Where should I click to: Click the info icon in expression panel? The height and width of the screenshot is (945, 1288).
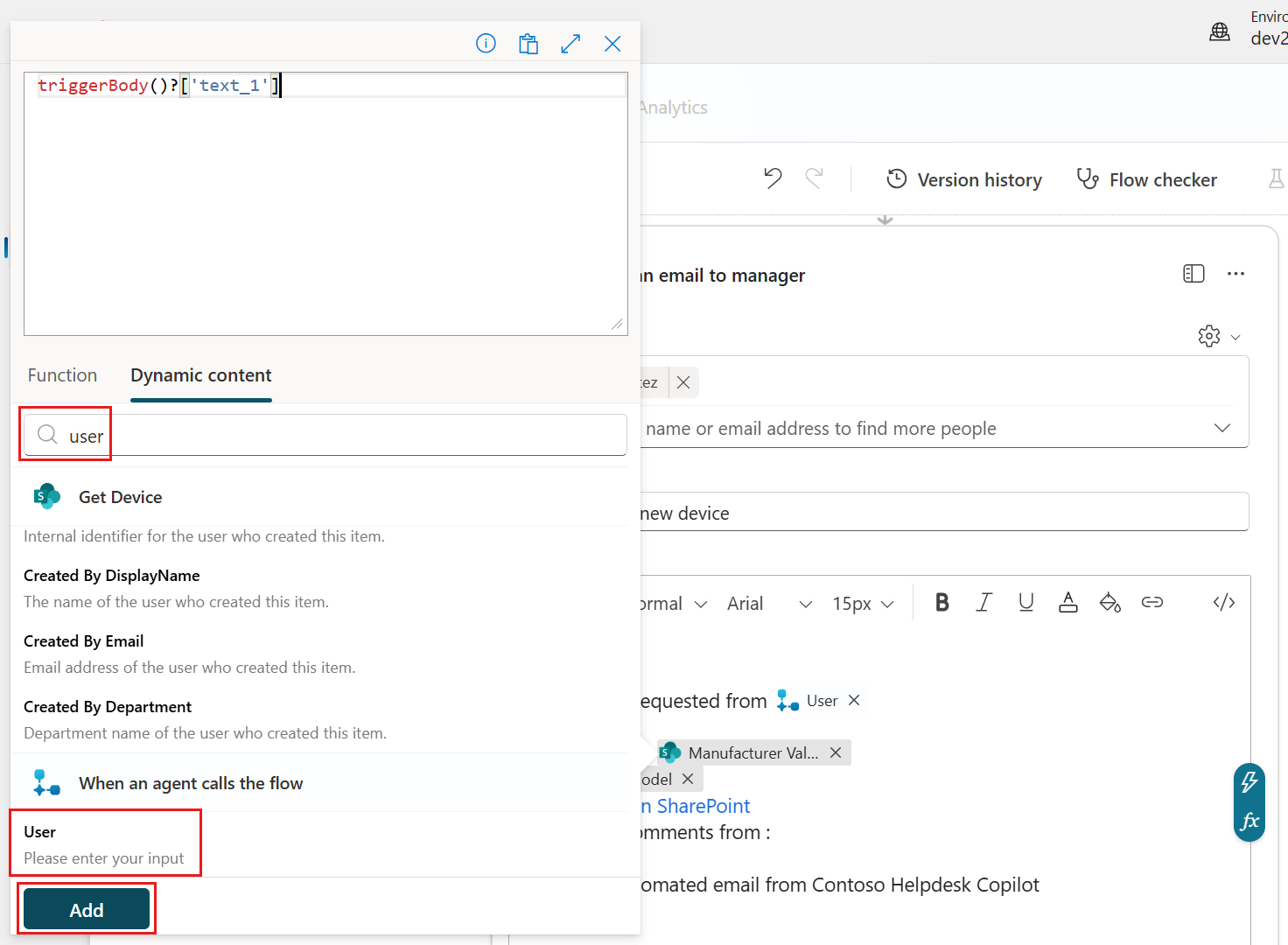tap(486, 44)
